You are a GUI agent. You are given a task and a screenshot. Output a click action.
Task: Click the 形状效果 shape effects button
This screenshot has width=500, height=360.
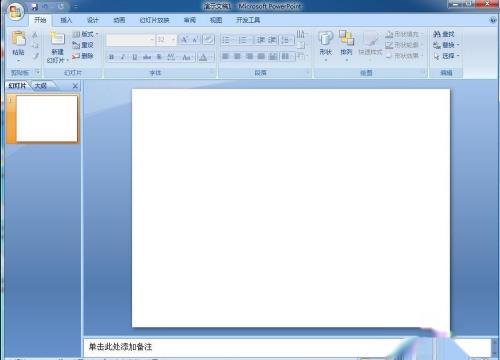coord(403,56)
